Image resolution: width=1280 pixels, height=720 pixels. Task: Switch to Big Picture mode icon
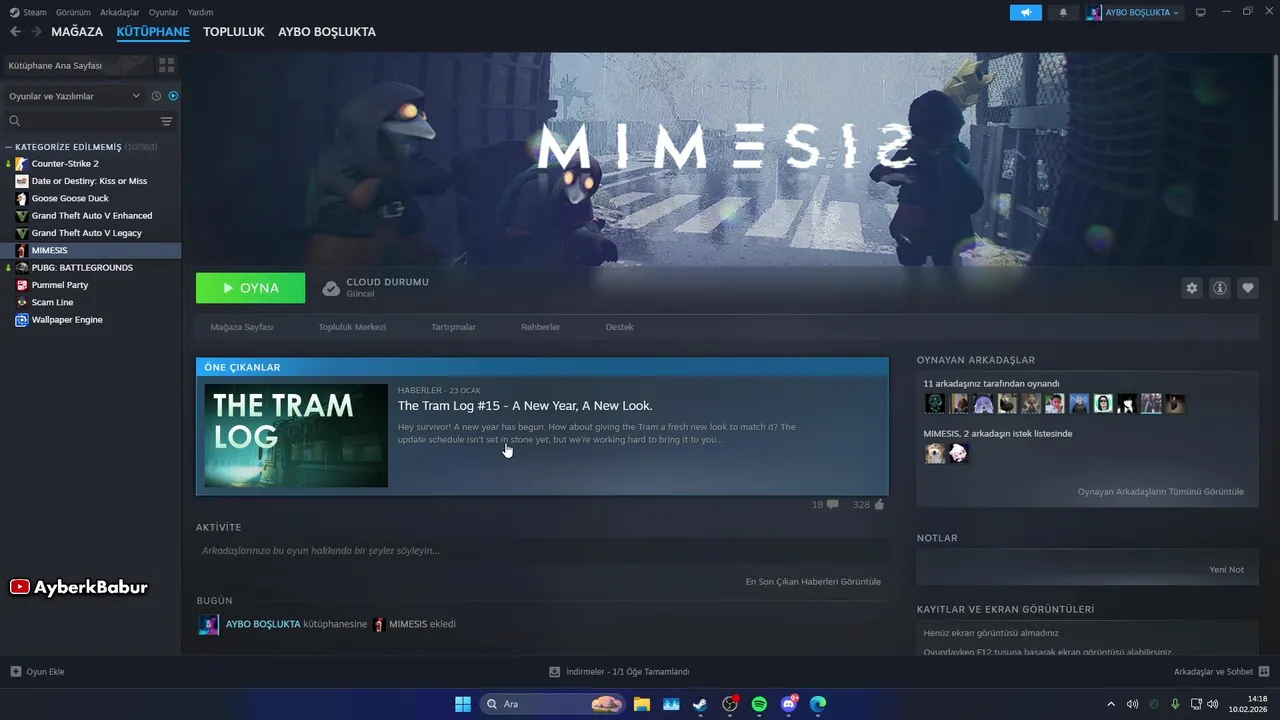pyautogui.click(x=1201, y=12)
